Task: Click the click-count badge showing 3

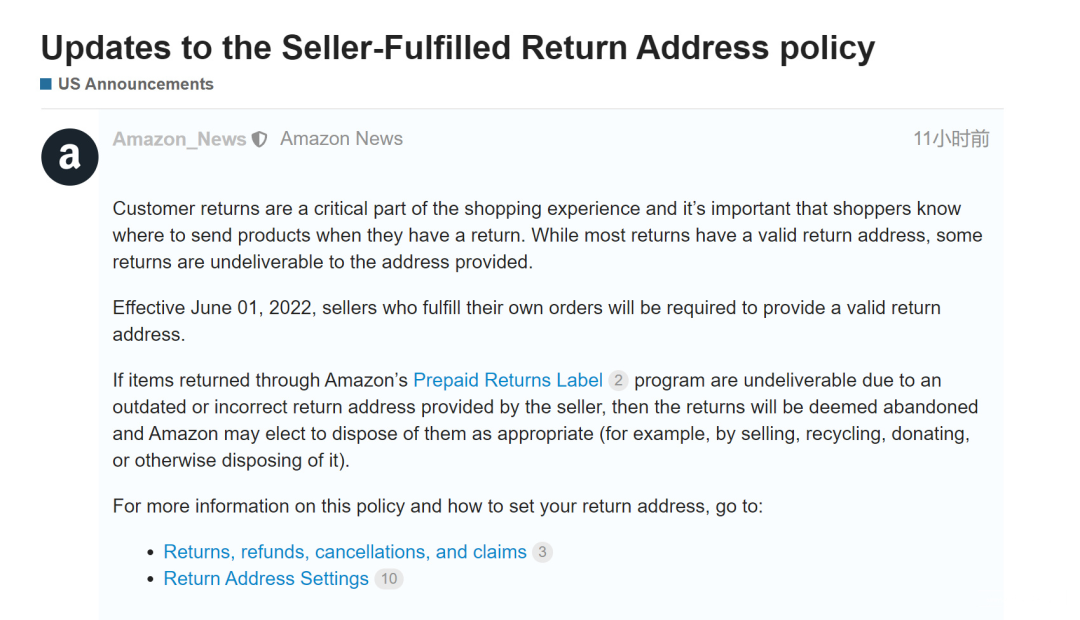Action: coord(542,553)
